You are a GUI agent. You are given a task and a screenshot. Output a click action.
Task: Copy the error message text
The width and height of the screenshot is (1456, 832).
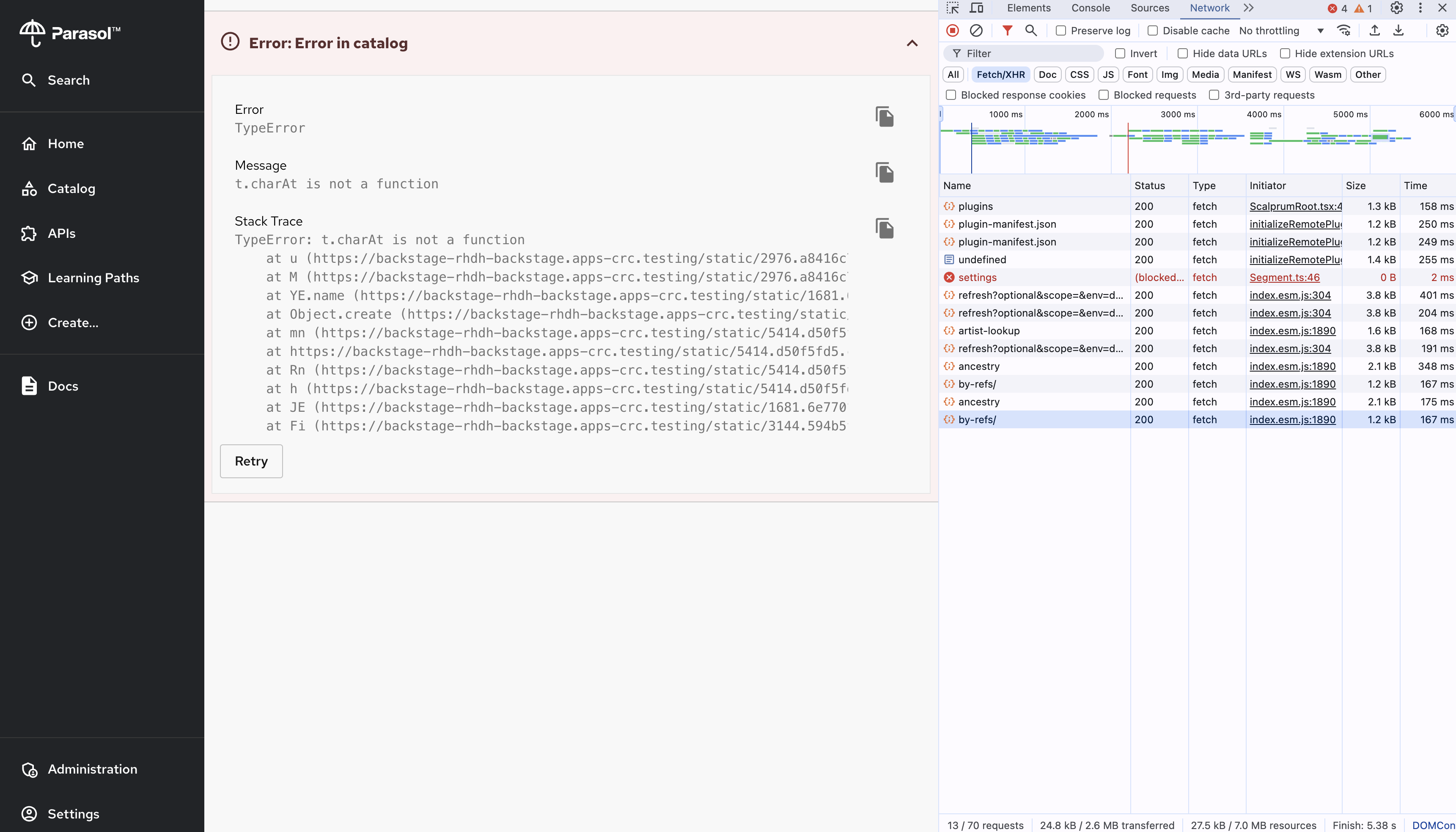point(884,173)
